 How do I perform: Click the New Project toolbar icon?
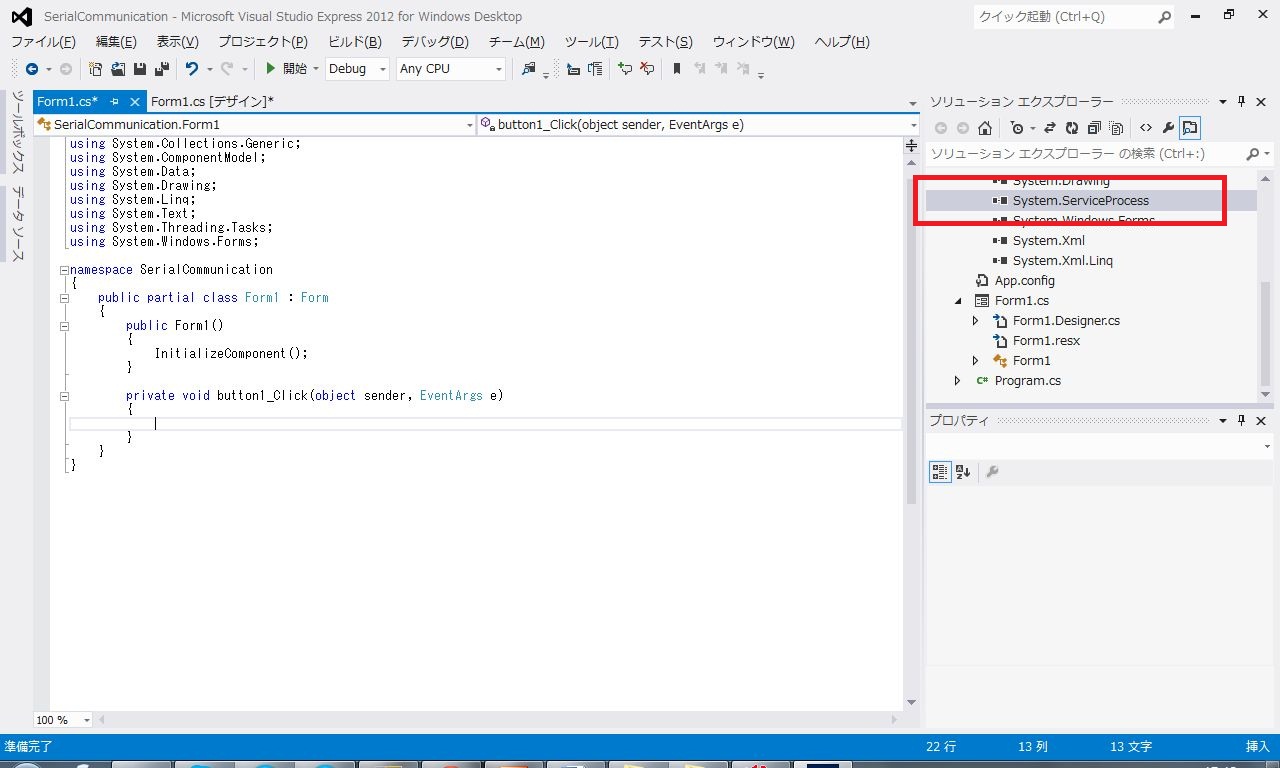pyautogui.click(x=96, y=69)
